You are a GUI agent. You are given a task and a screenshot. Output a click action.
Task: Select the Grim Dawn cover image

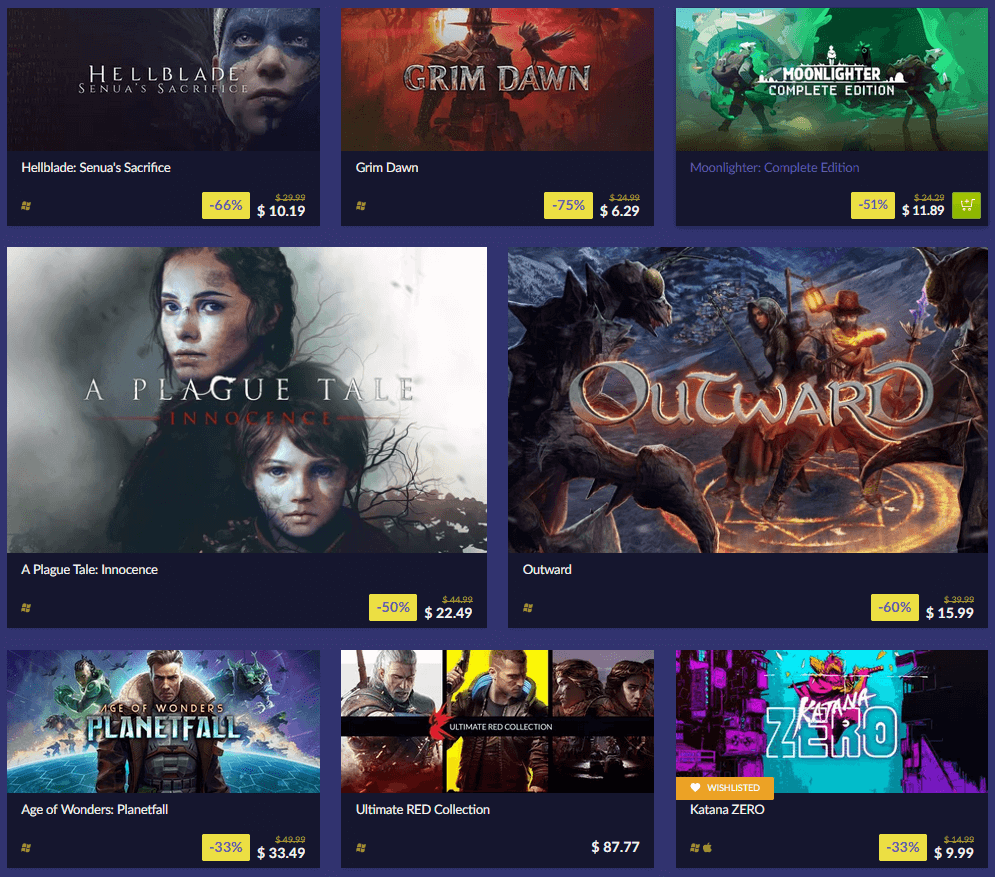coord(497,79)
